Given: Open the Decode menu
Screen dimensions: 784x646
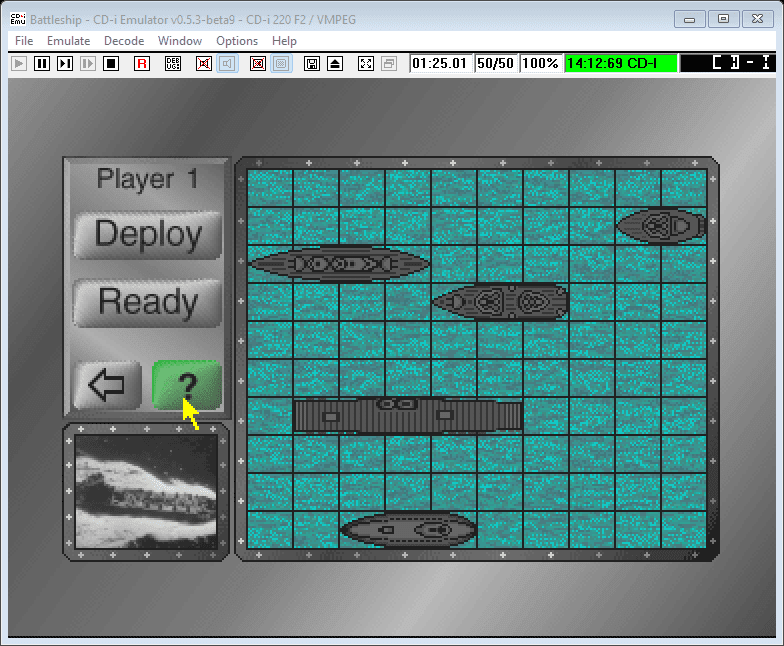Looking at the screenshot, I should (124, 41).
